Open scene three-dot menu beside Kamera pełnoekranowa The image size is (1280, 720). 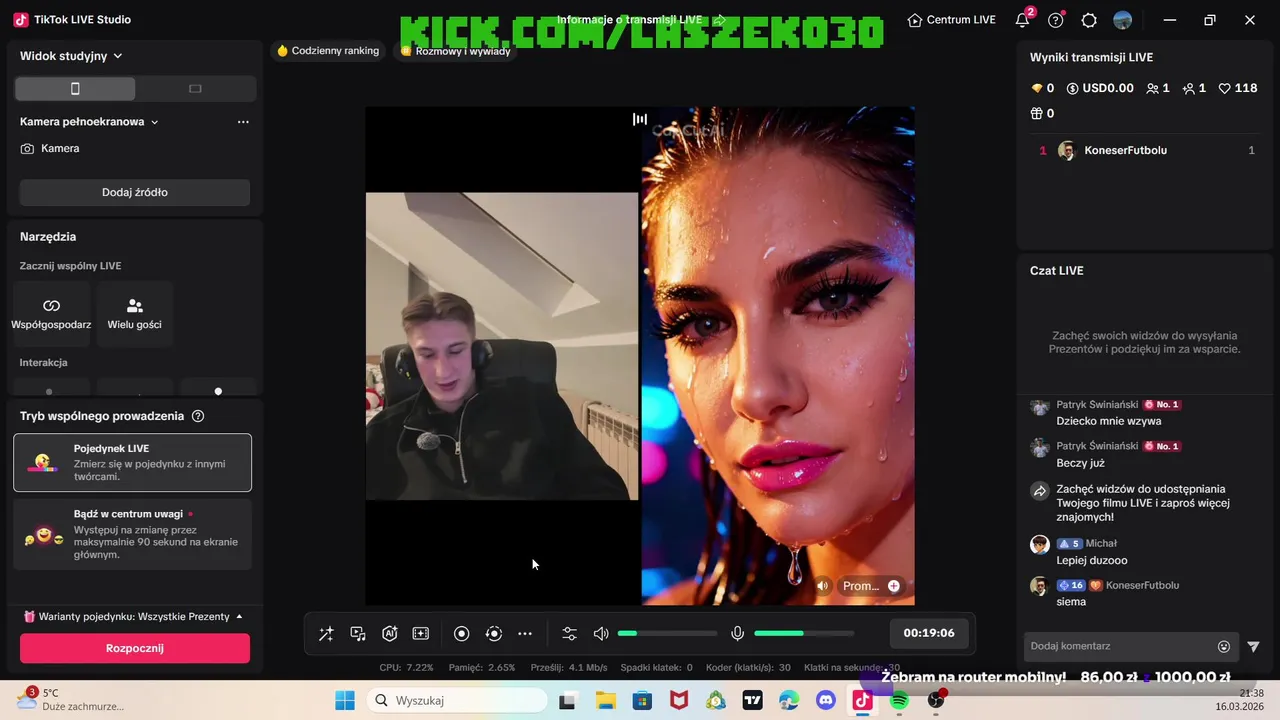pyautogui.click(x=243, y=122)
